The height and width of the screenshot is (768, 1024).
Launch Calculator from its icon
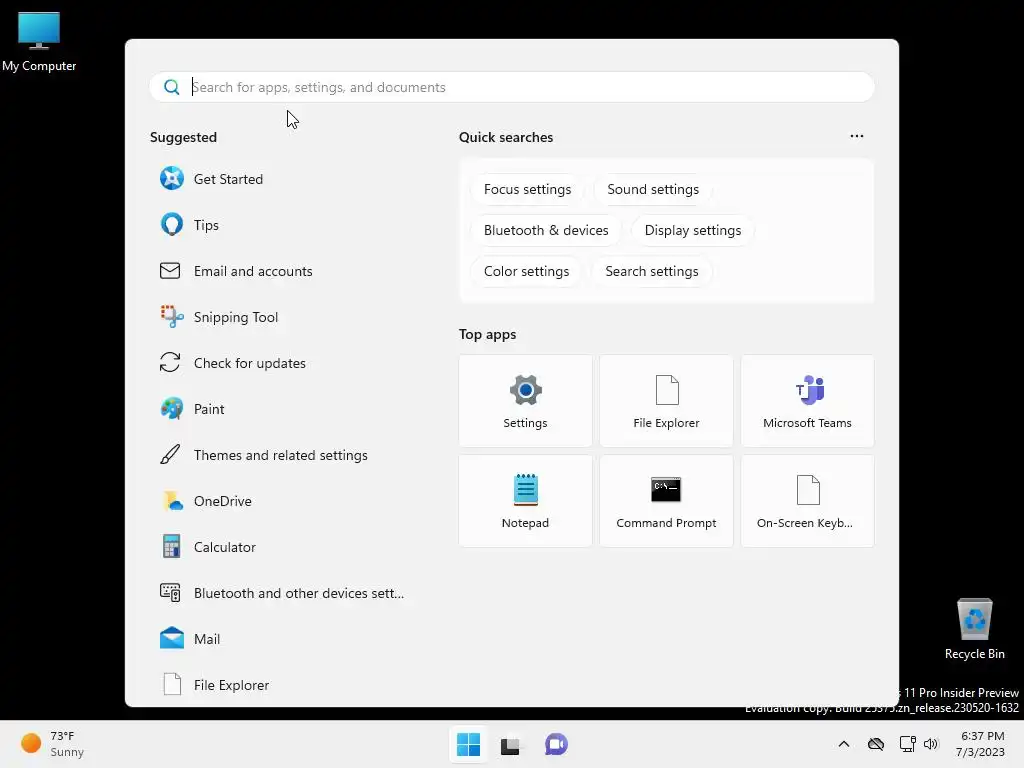(171, 547)
